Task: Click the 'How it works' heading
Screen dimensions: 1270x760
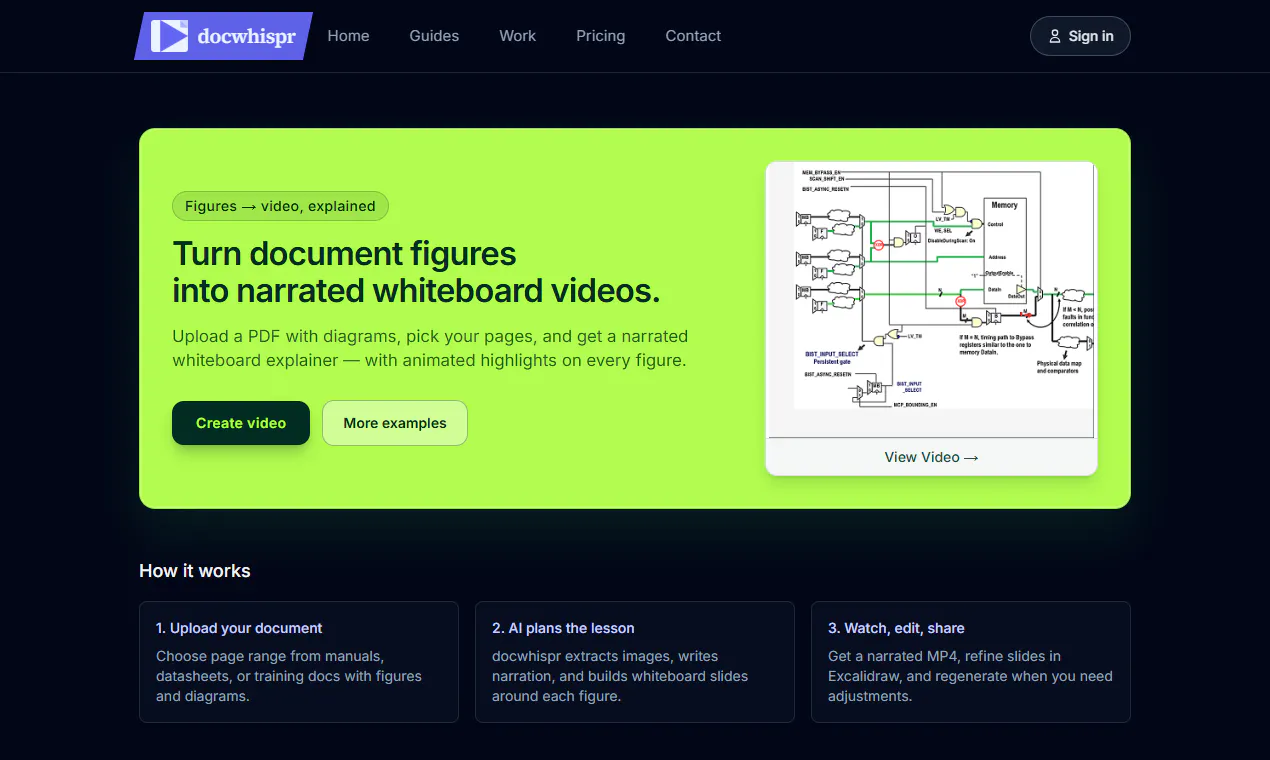Action: pos(195,571)
